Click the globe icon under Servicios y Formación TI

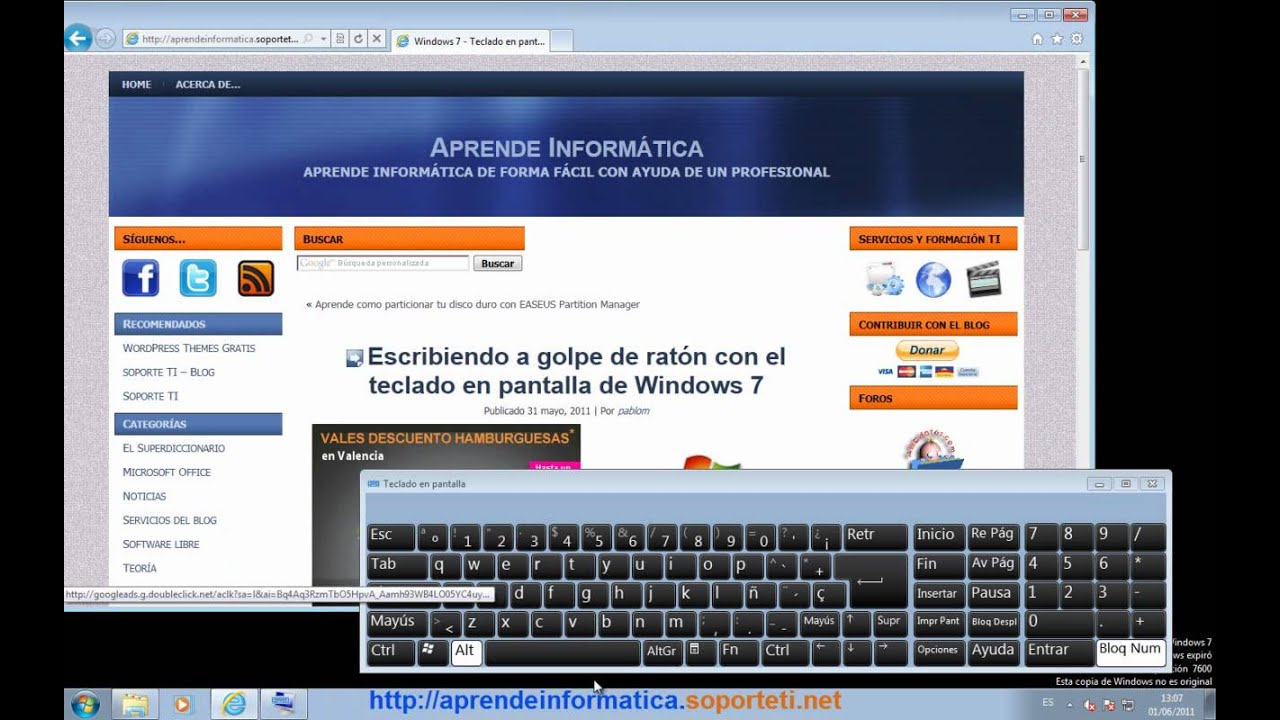click(x=933, y=280)
